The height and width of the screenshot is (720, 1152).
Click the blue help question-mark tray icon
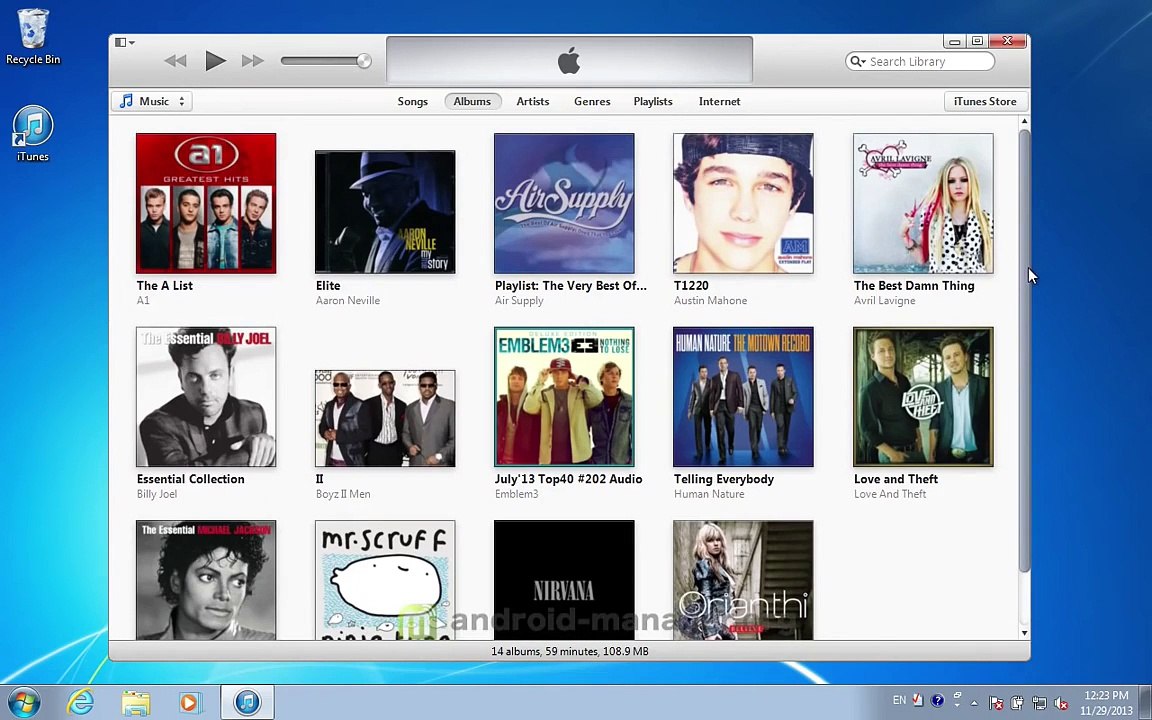[937, 700]
